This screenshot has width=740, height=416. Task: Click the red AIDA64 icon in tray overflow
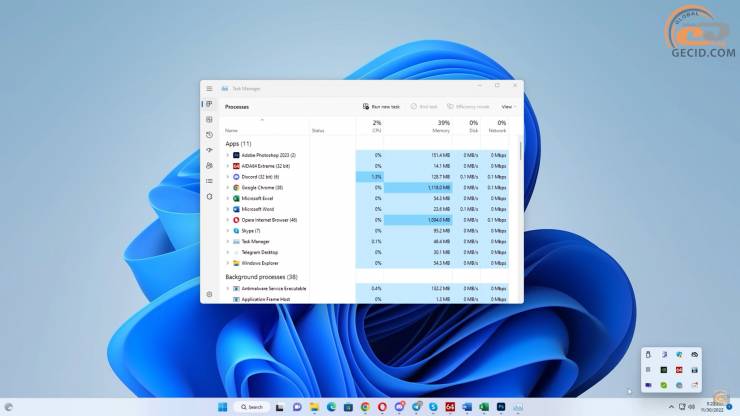(x=679, y=370)
